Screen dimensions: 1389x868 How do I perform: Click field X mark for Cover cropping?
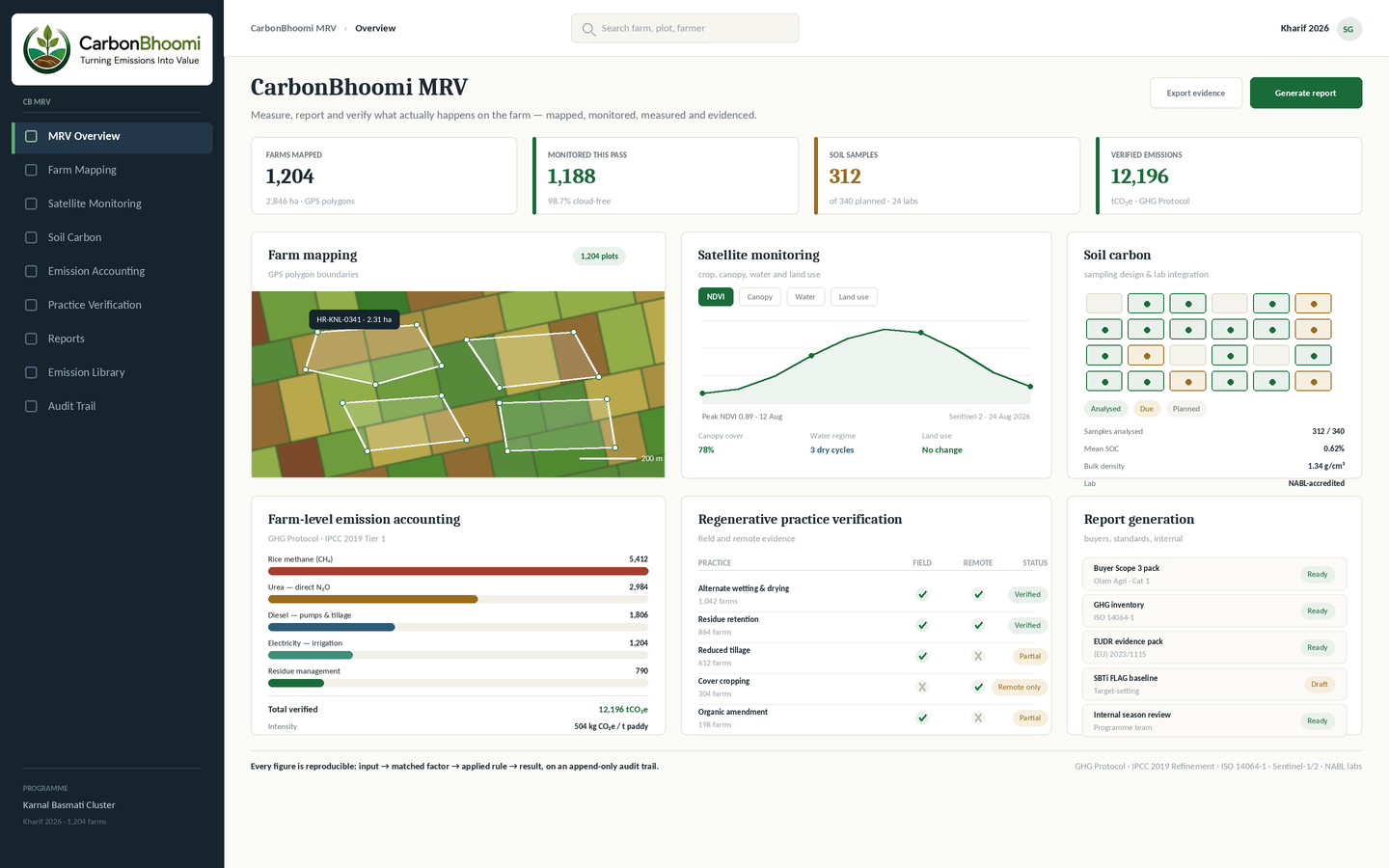[922, 687]
